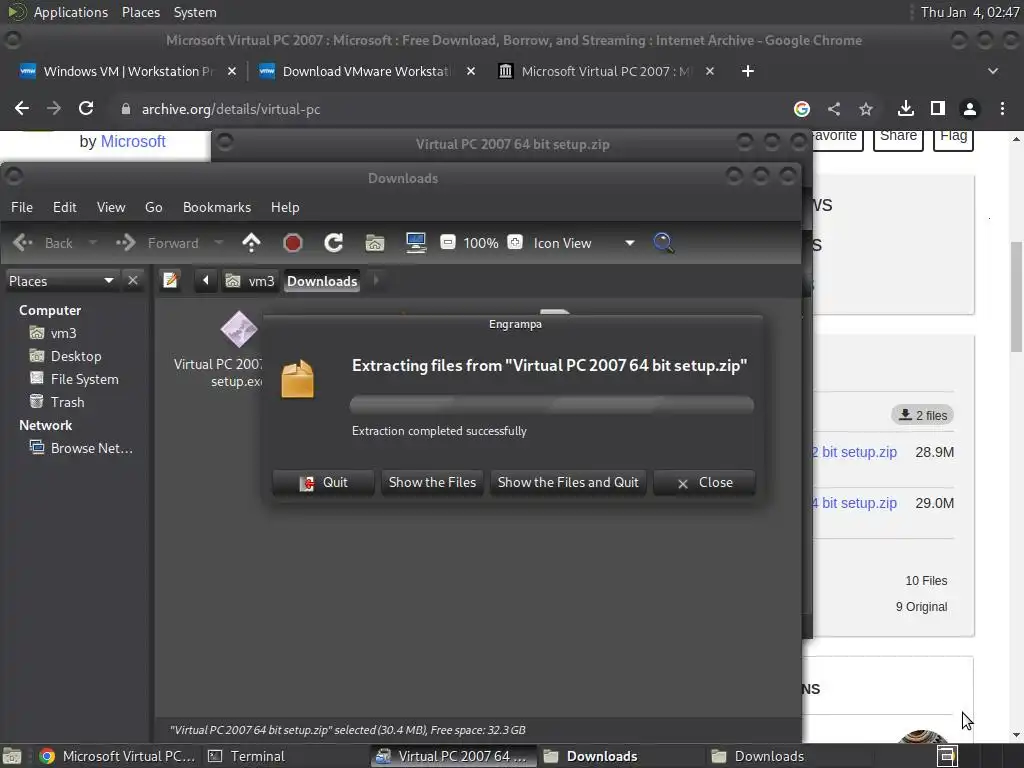Open the Applications menu in top panel

71,12
